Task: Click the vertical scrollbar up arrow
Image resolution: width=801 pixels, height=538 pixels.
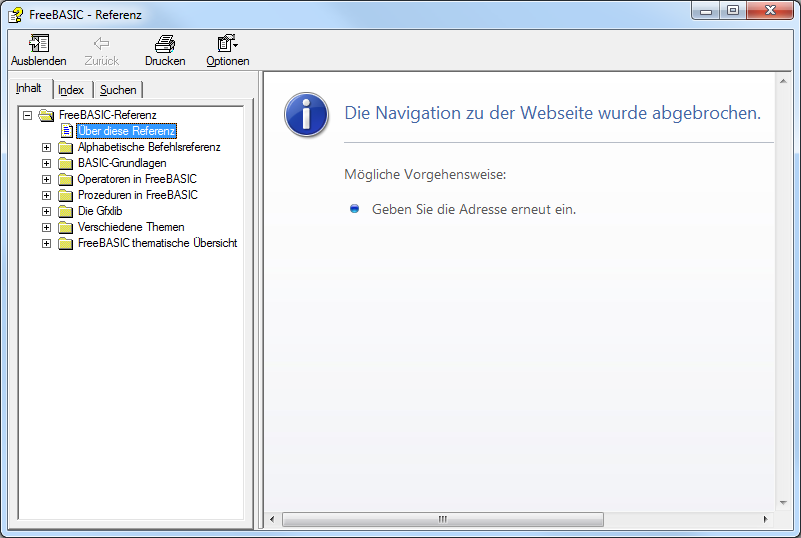Action: (783, 81)
